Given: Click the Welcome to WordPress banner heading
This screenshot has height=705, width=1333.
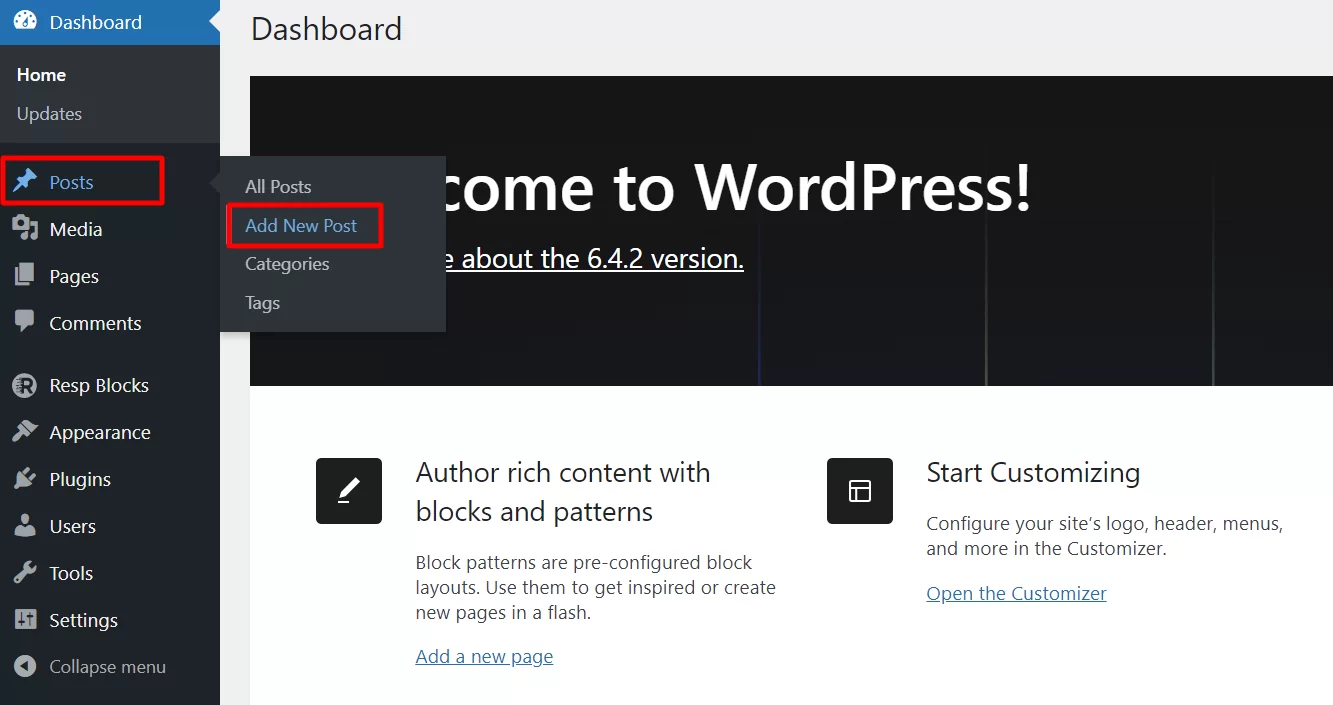Looking at the screenshot, I should (739, 187).
